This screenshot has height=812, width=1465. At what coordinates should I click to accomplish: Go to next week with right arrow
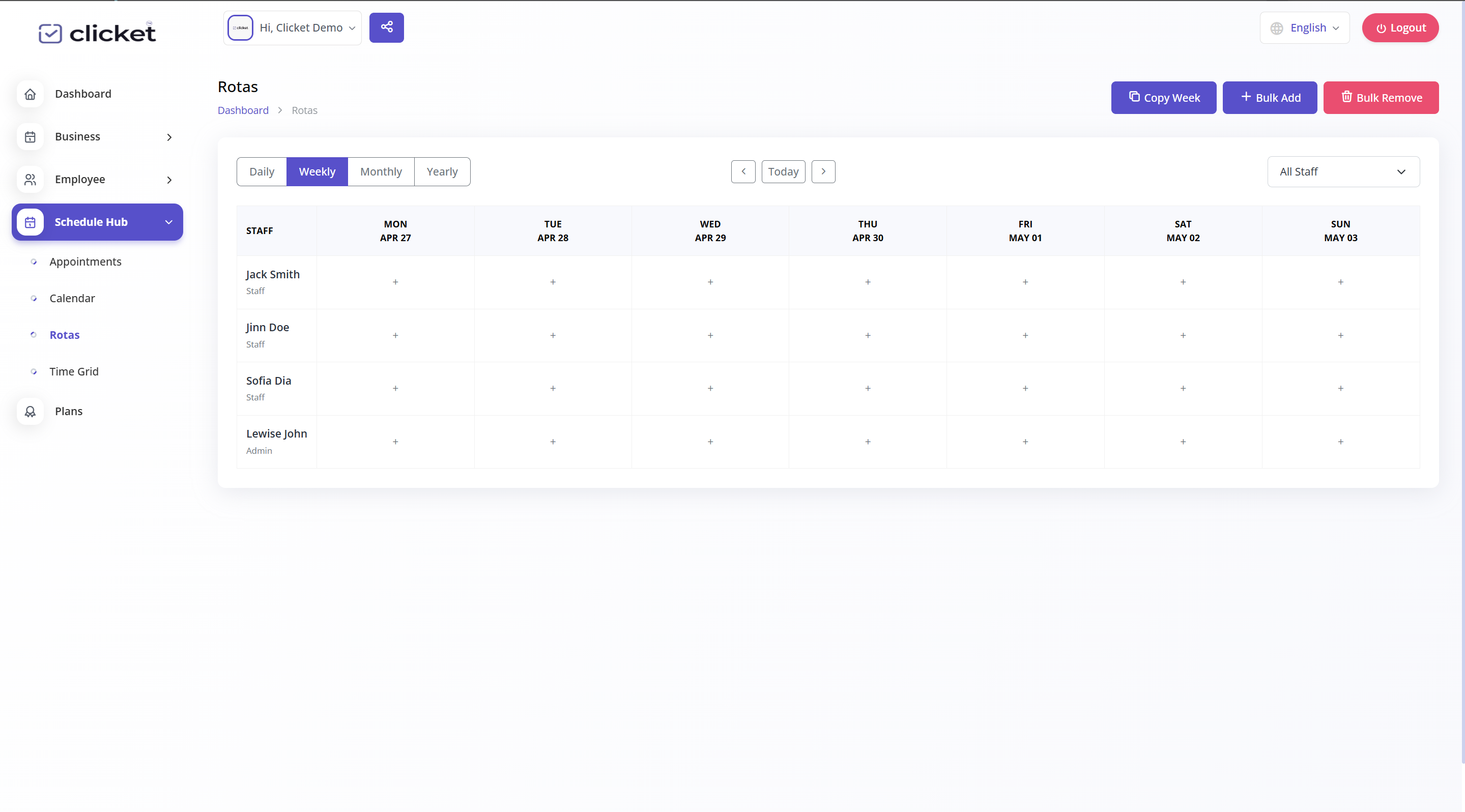823,172
